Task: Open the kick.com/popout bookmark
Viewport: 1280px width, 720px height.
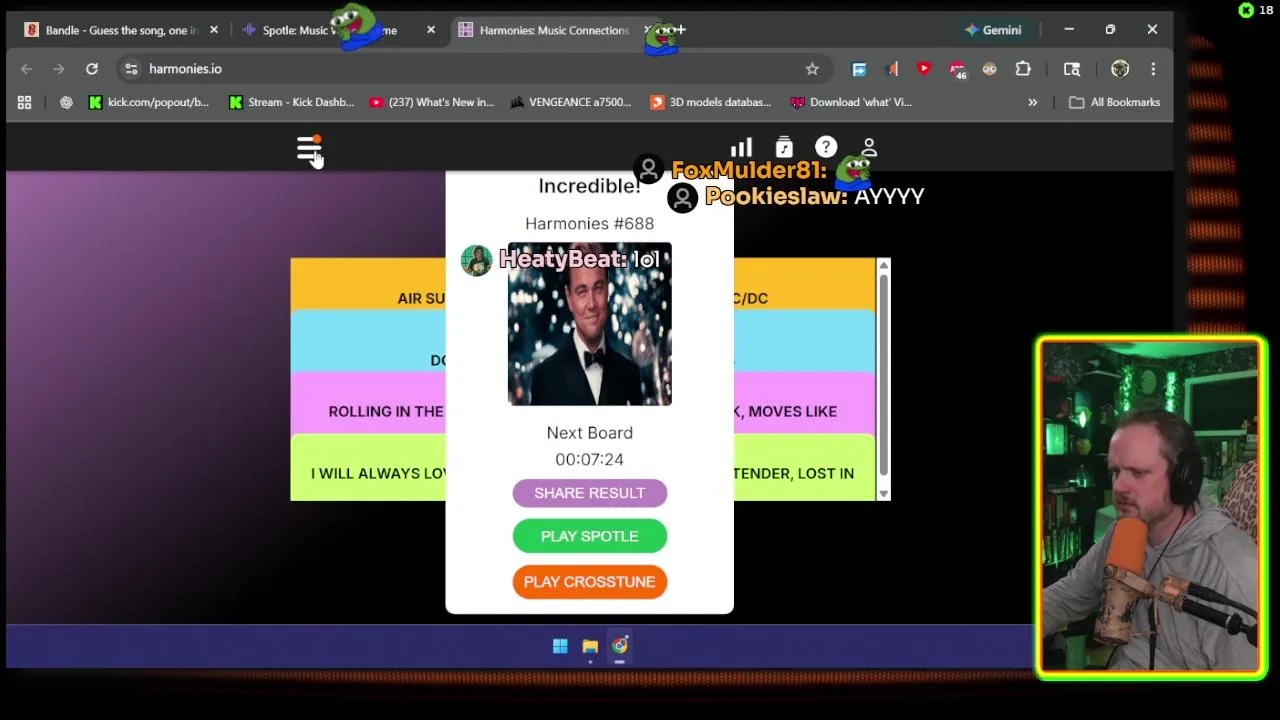Action: point(148,102)
